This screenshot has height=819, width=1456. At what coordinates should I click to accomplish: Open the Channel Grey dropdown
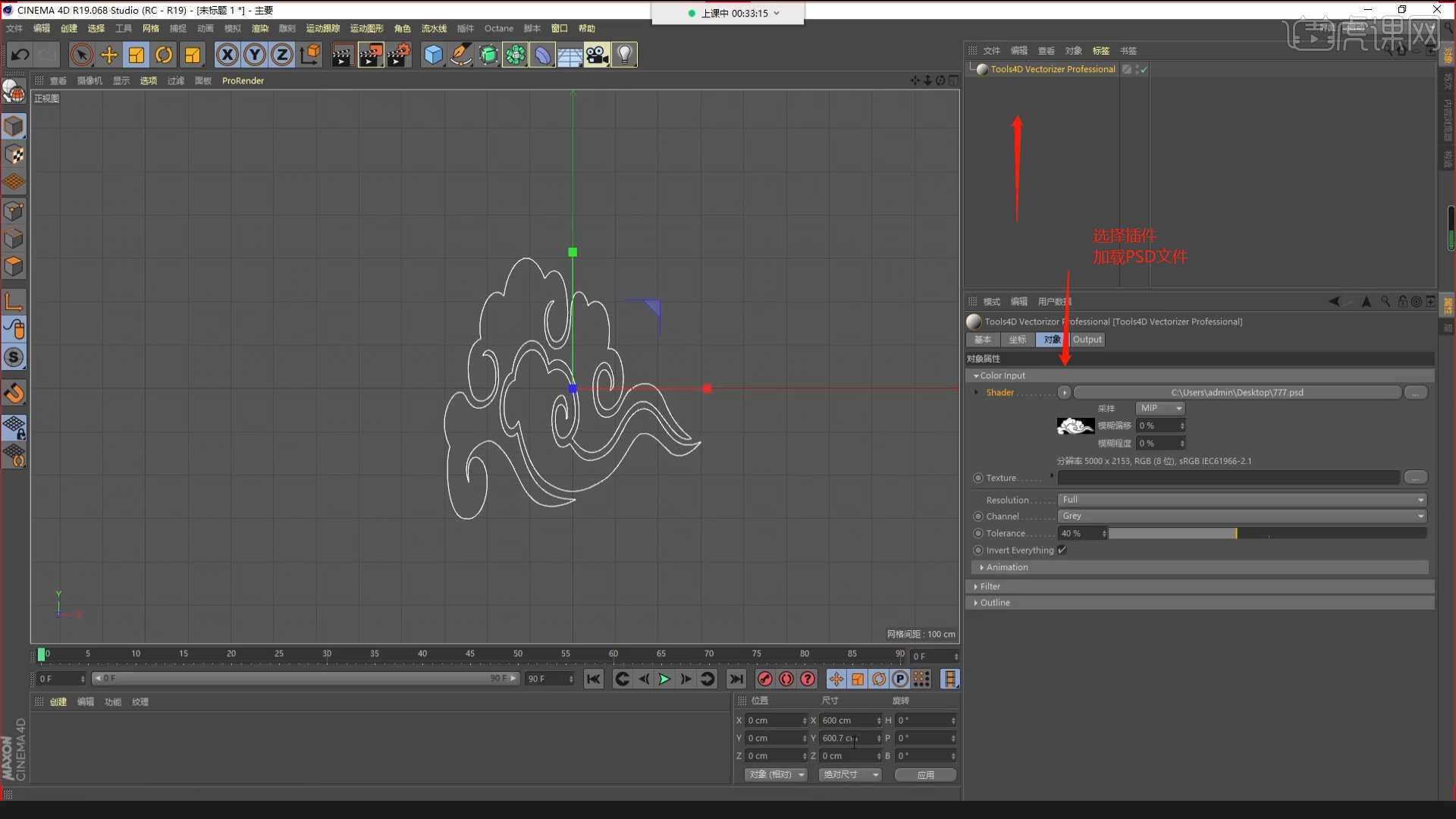(1243, 516)
